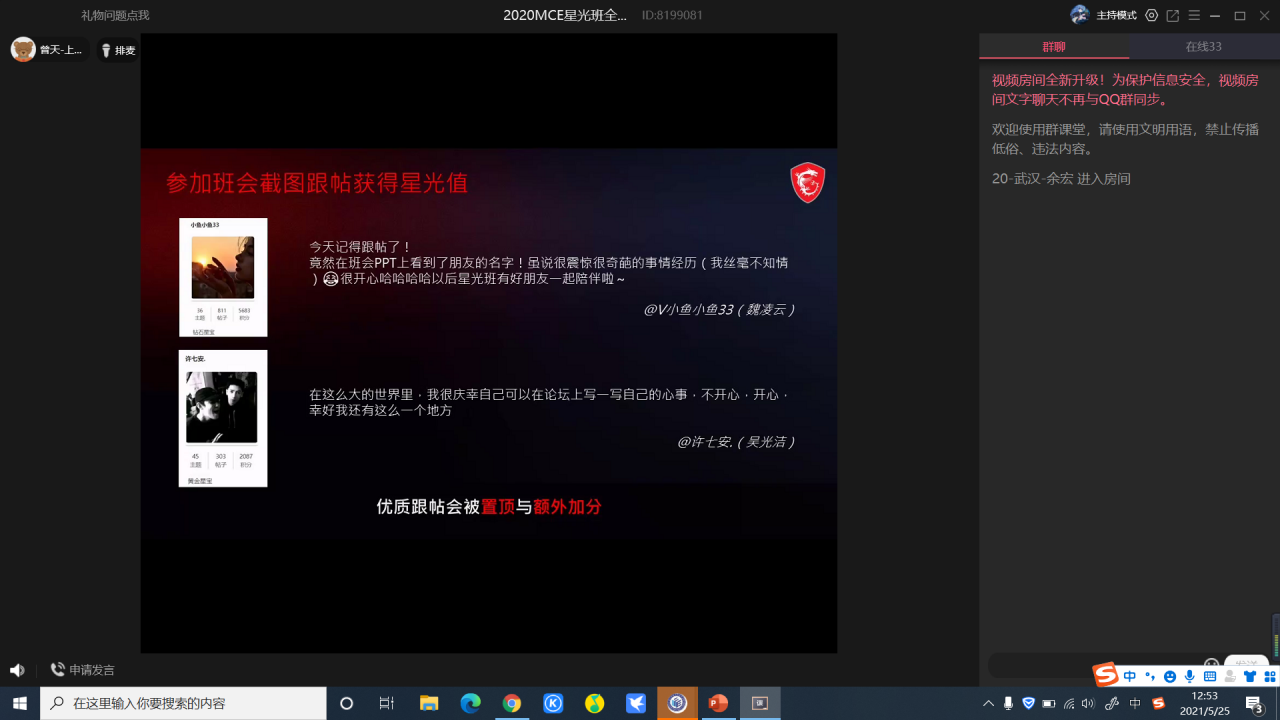This screenshot has height=720, width=1280.
Task: Click 排麦 microphone queue button
Action: pyautogui.click(x=118, y=50)
